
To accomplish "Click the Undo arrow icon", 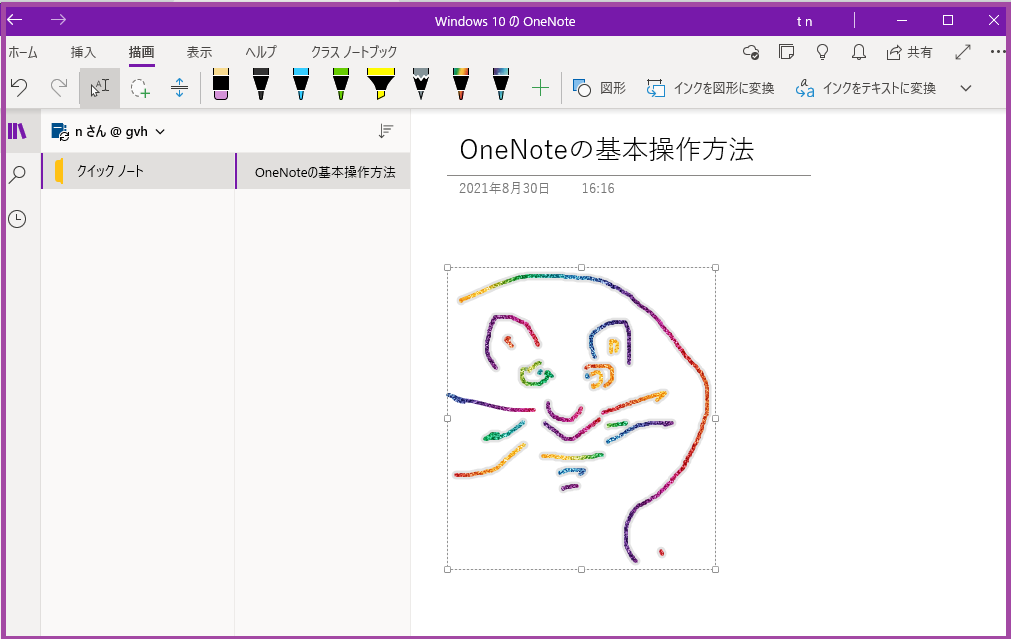I will 18,87.
